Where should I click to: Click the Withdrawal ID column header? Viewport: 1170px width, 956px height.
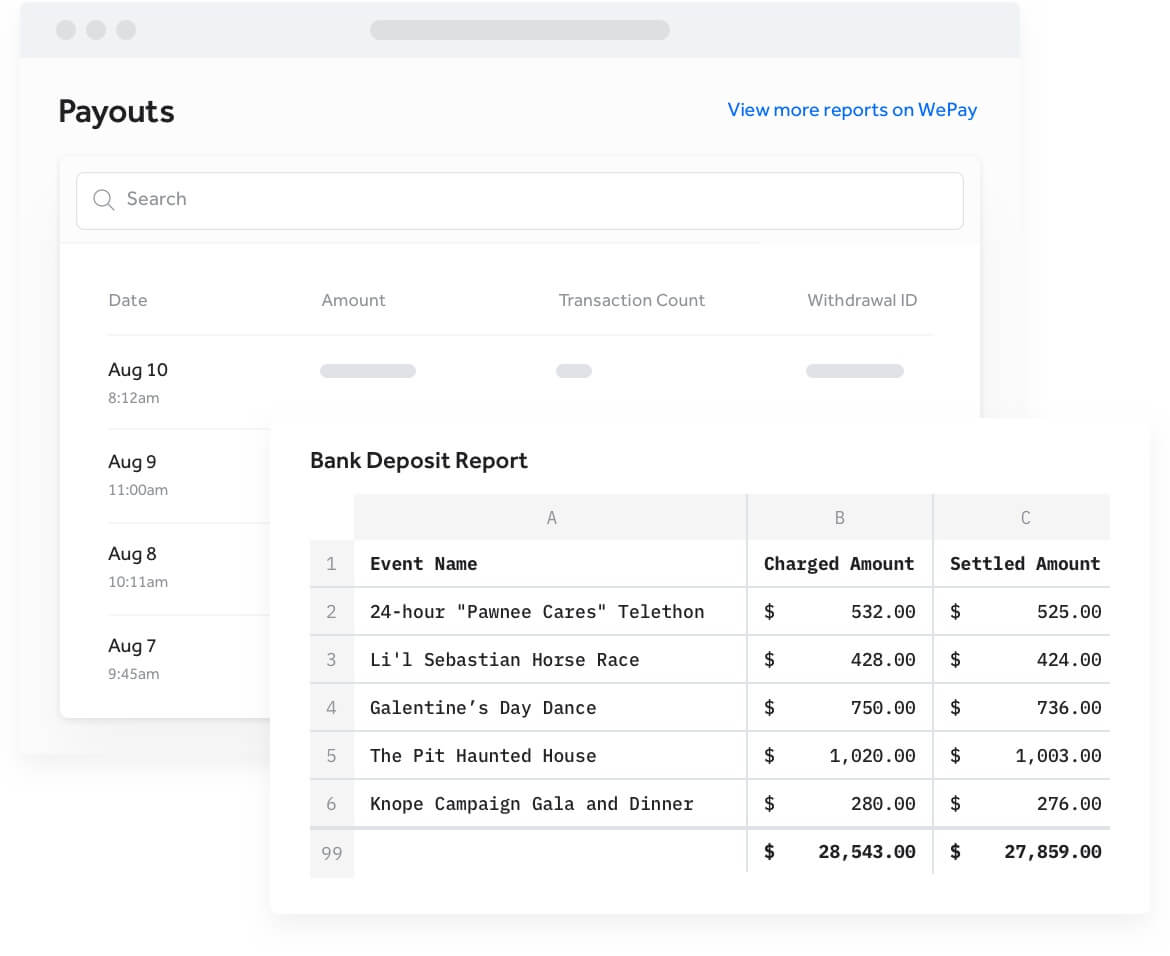coord(862,300)
